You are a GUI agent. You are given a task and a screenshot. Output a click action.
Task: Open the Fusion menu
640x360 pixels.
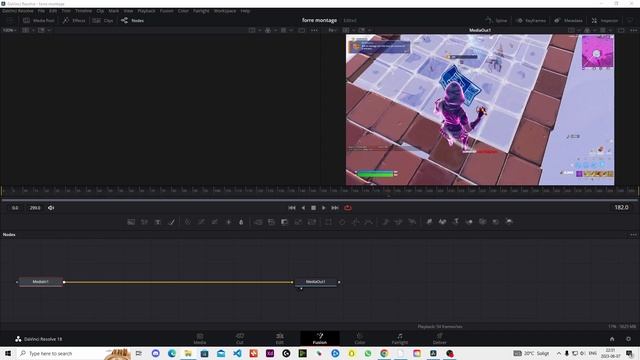point(167,11)
